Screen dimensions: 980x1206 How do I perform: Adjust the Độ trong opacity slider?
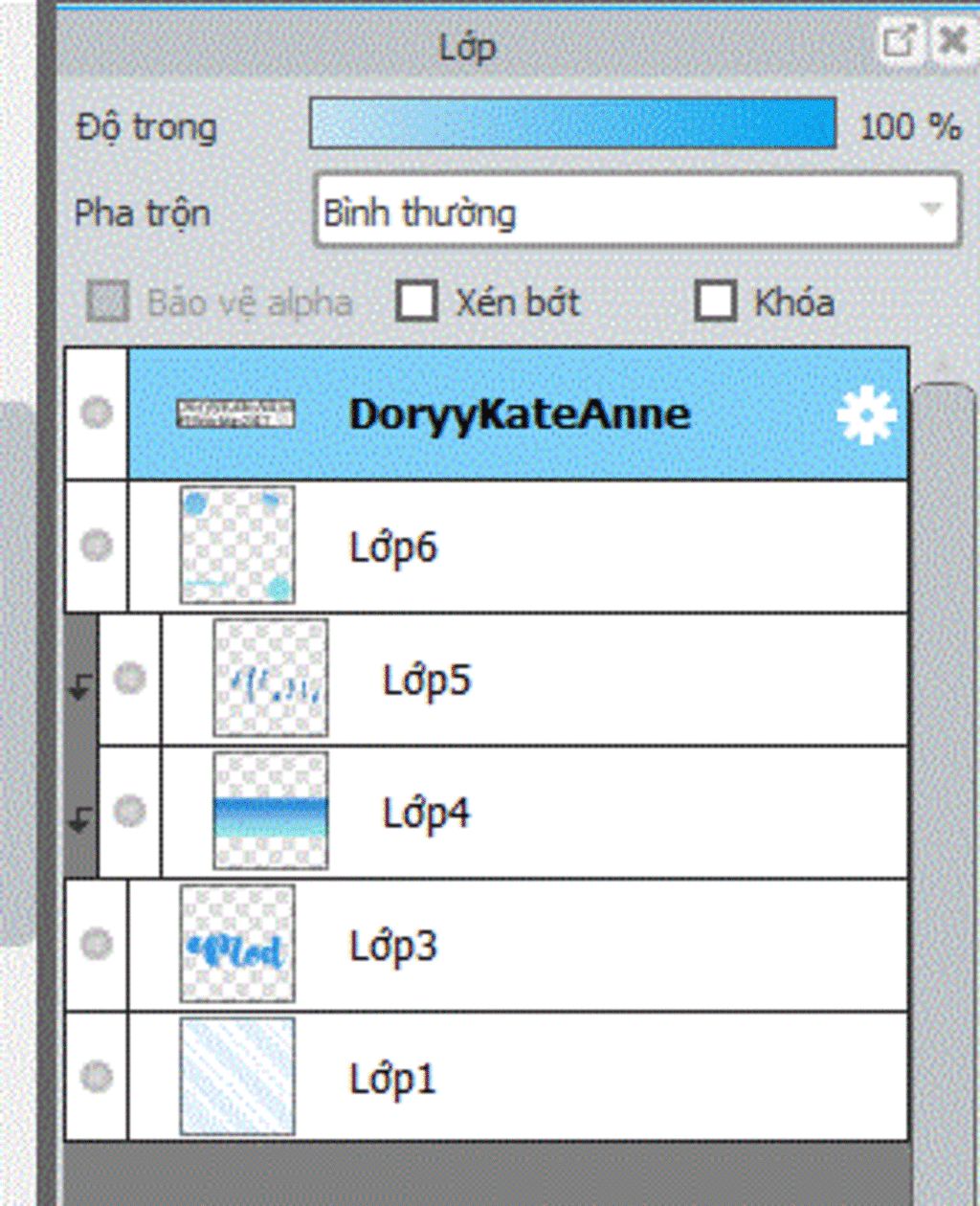[x=572, y=123]
